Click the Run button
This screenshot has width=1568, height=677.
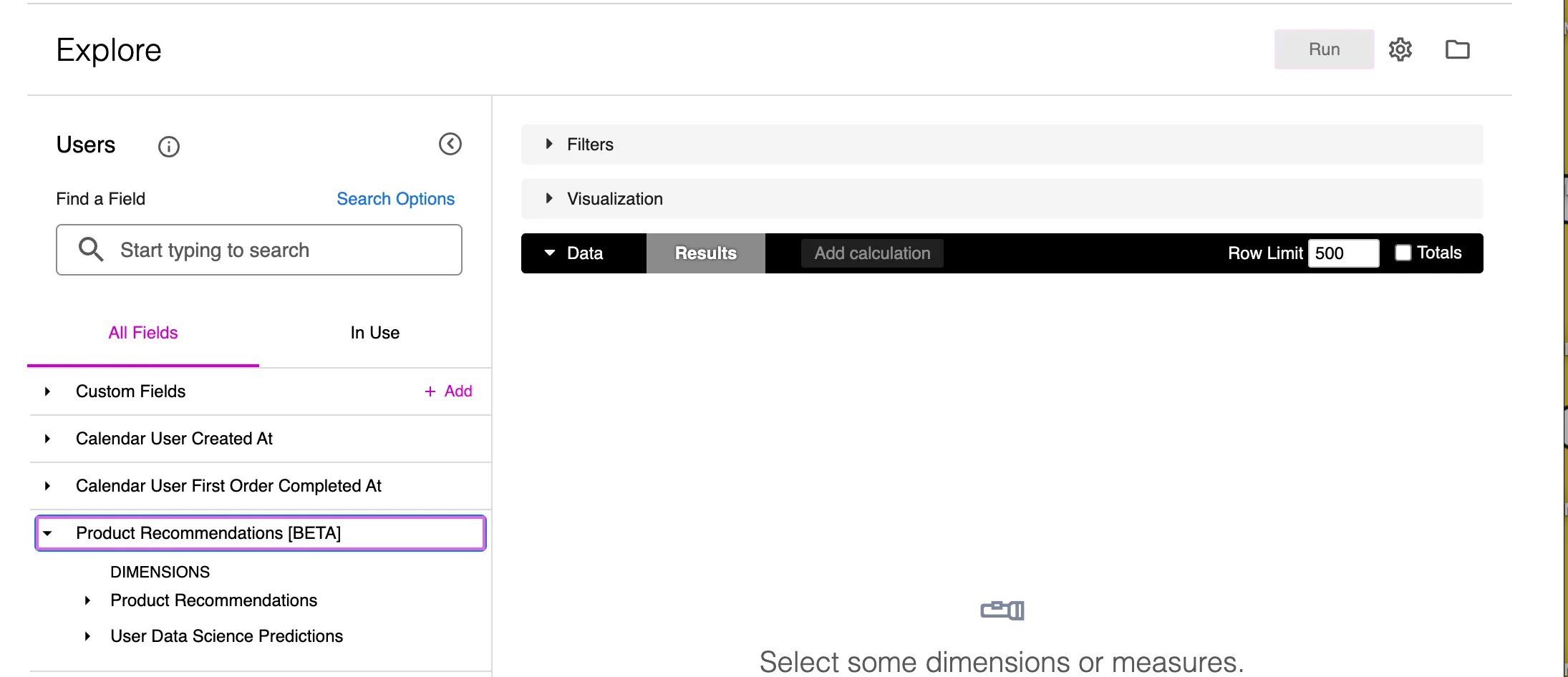tap(1324, 49)
